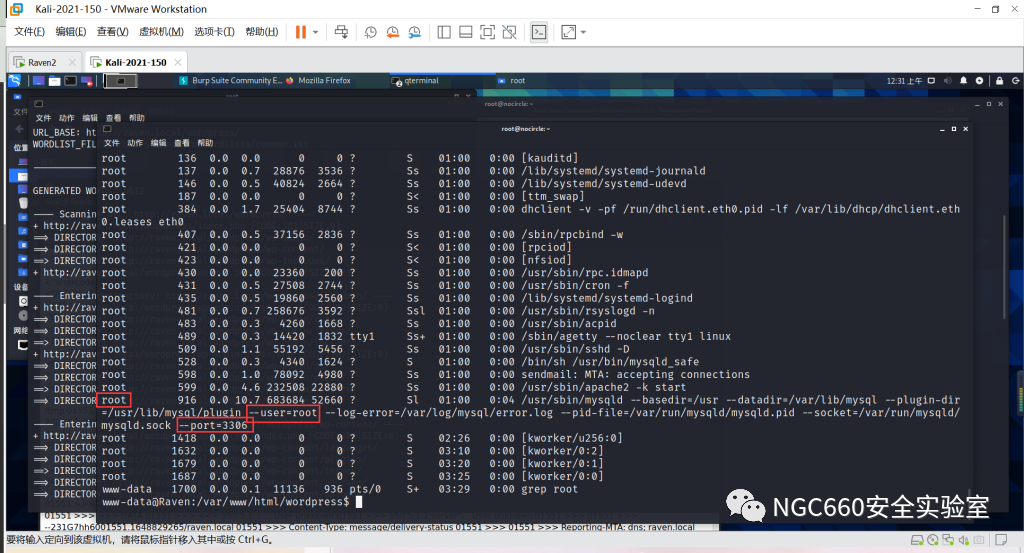Image resolution: width=1024 pixels, height=553 pixels.
Task: Open the 选项卡(T) menu
Action: (214, 32)
